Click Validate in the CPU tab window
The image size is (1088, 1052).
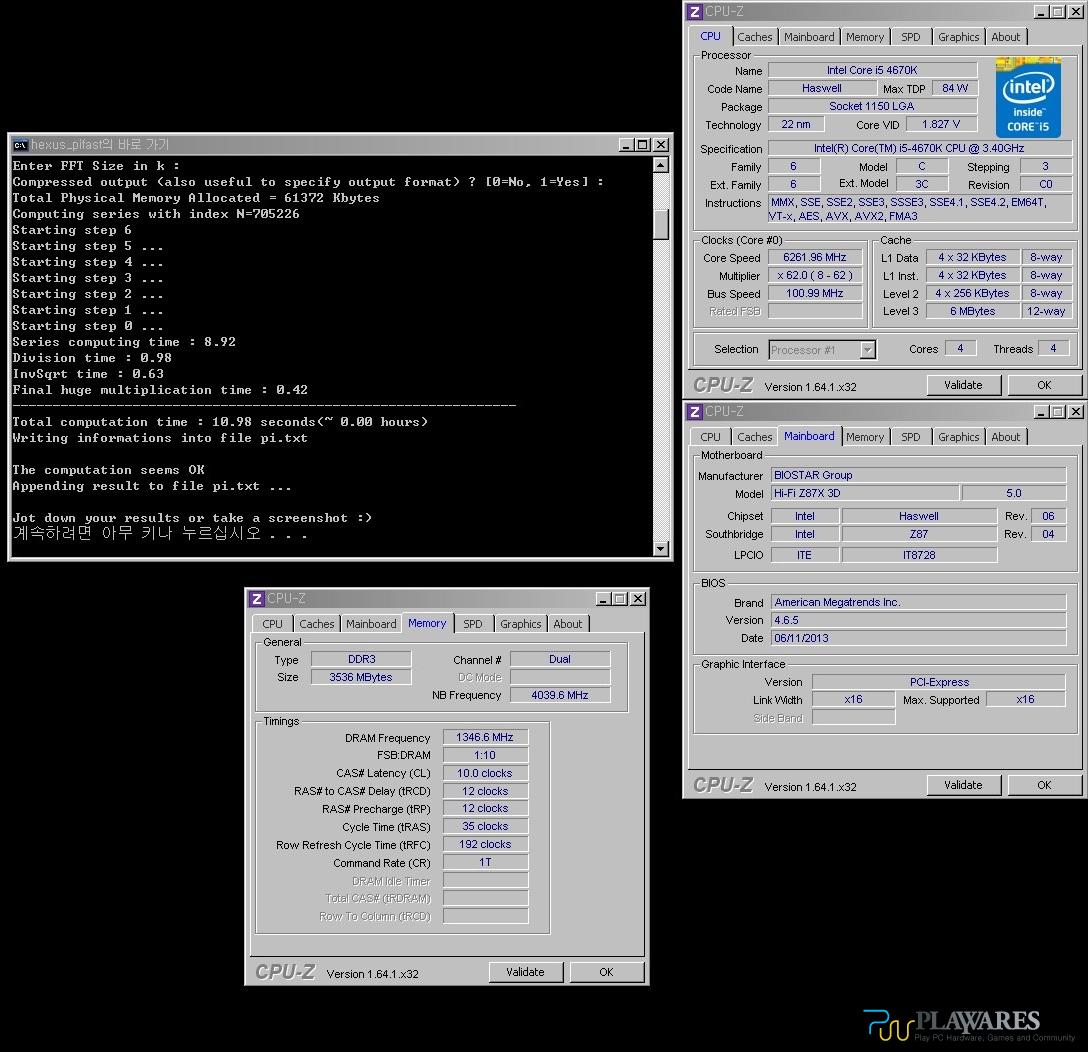(x=963, y=385)
